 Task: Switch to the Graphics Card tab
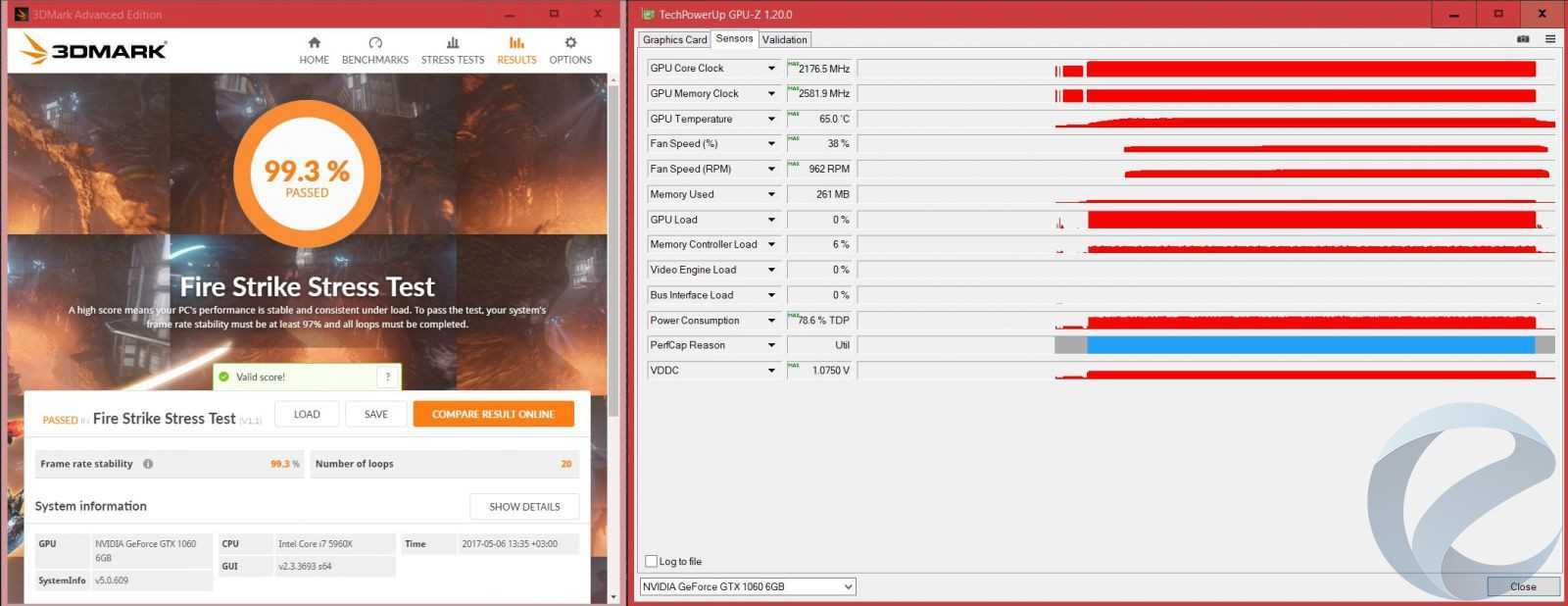tap(674, 39)
